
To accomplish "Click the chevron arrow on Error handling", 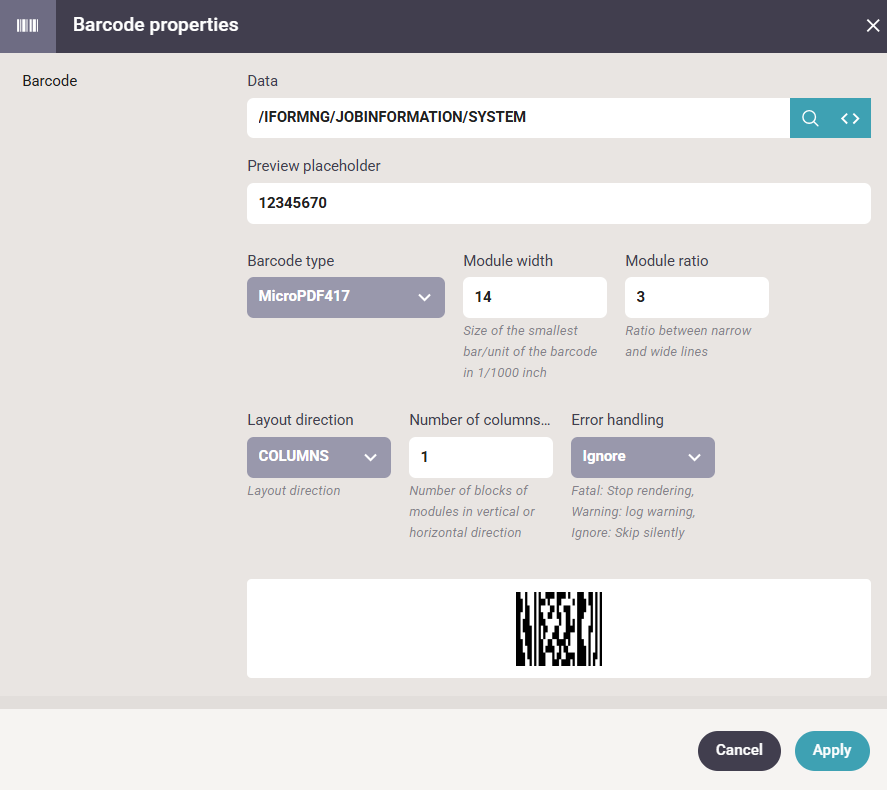I will pos(694,457).
